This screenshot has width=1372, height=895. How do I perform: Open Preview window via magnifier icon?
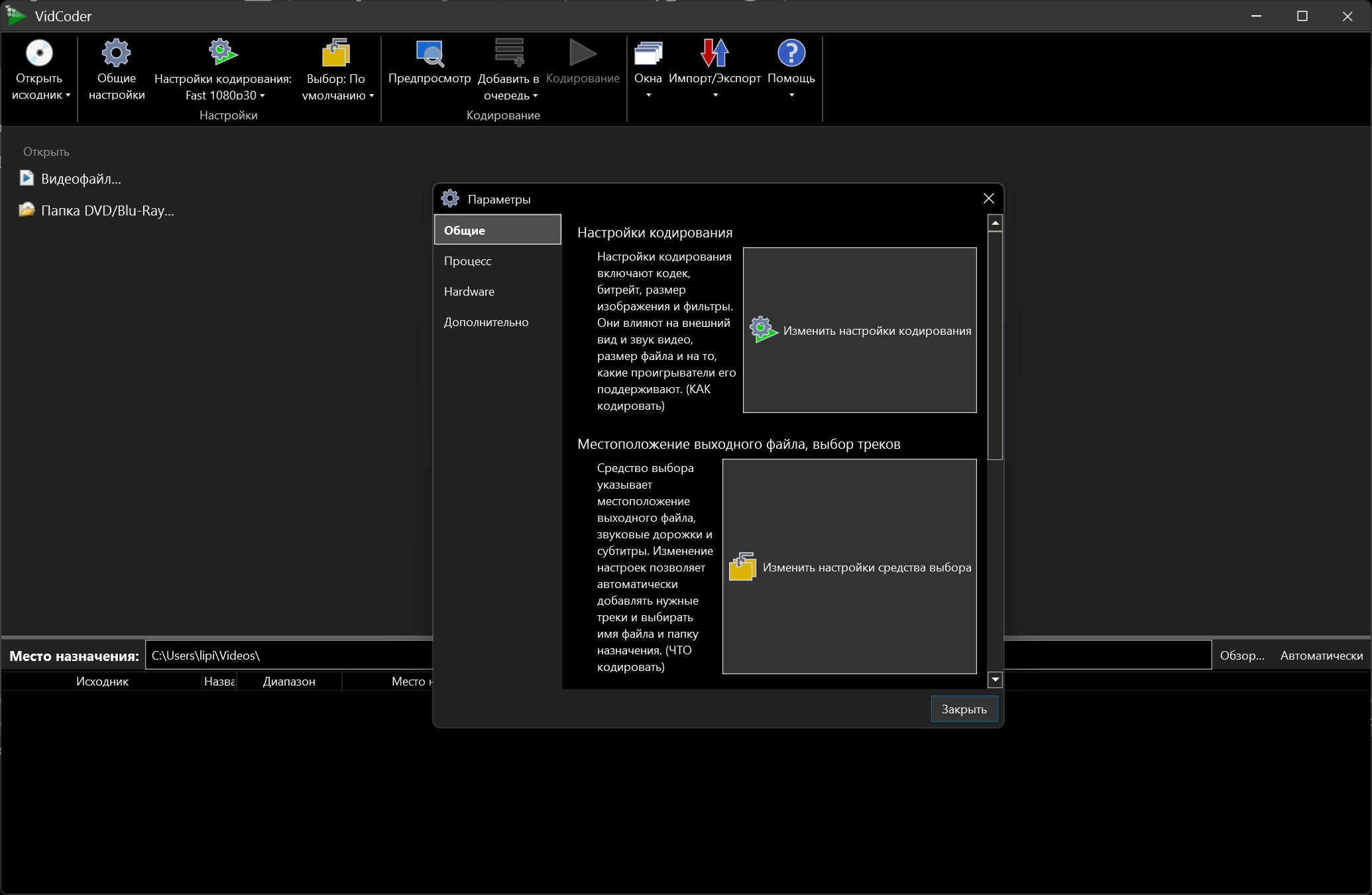tap(429, 53)
